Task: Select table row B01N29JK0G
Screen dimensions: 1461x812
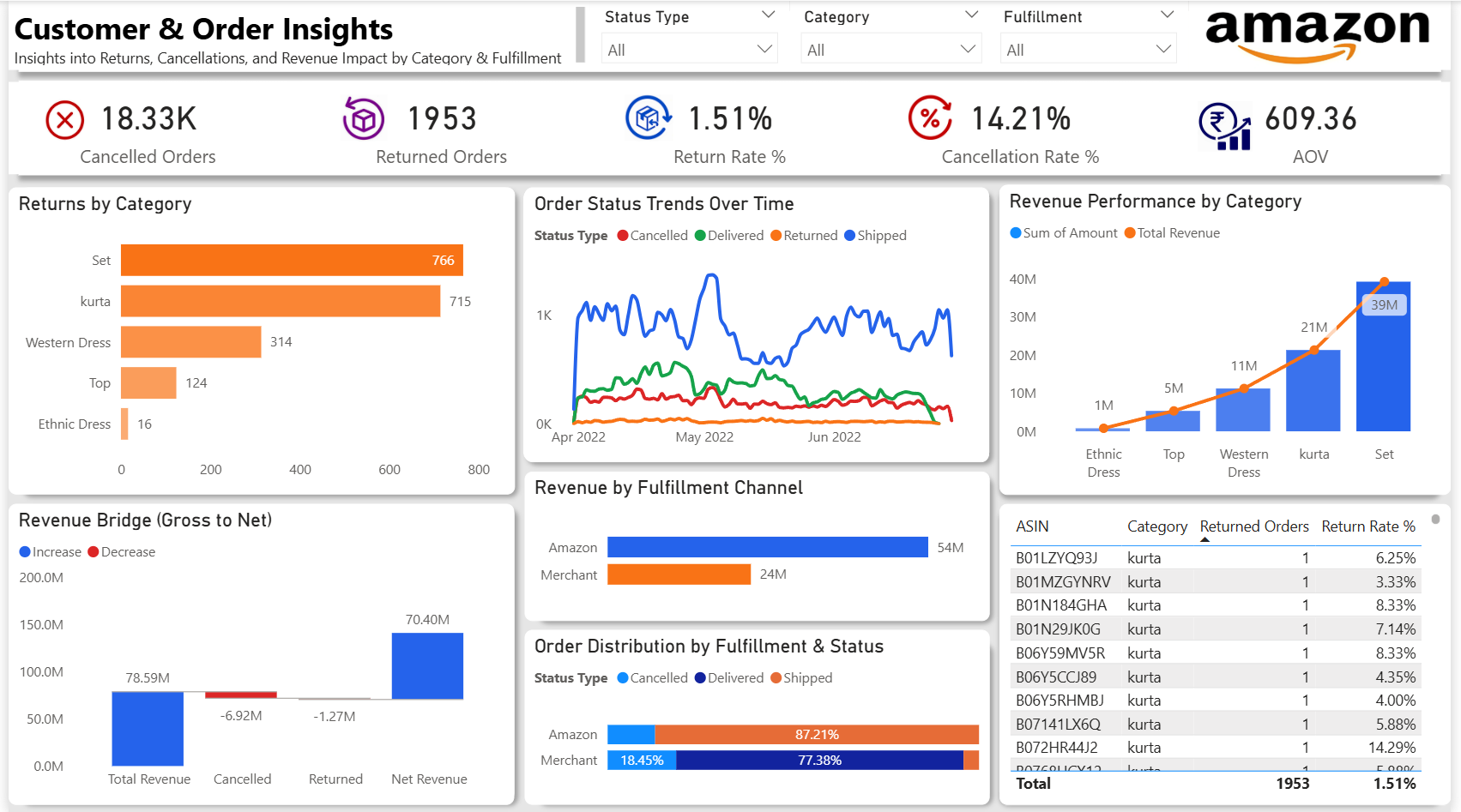Action: pos(1216,629)
